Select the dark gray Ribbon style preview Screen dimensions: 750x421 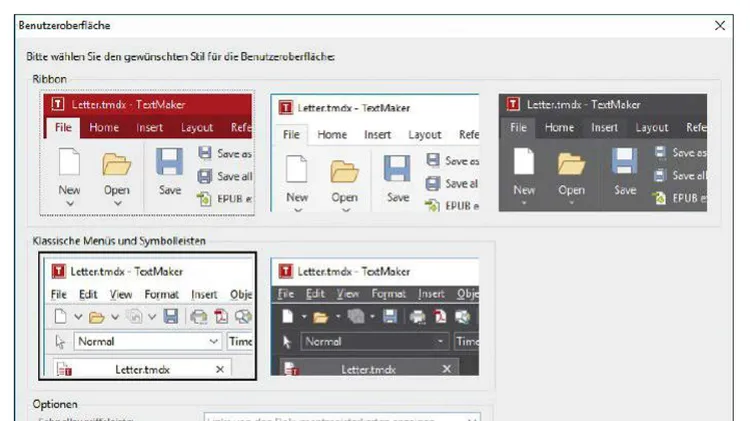[603, 153]
